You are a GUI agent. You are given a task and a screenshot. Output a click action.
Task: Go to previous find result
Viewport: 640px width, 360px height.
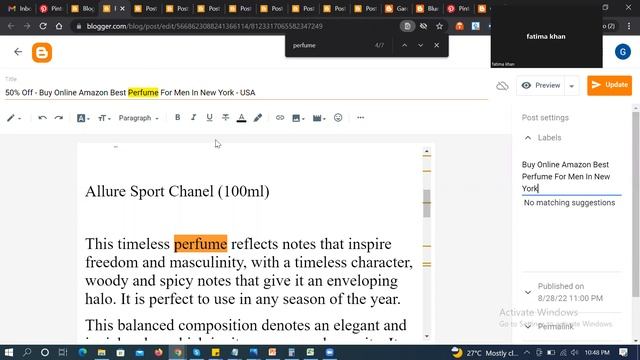(x=404, y=45)
